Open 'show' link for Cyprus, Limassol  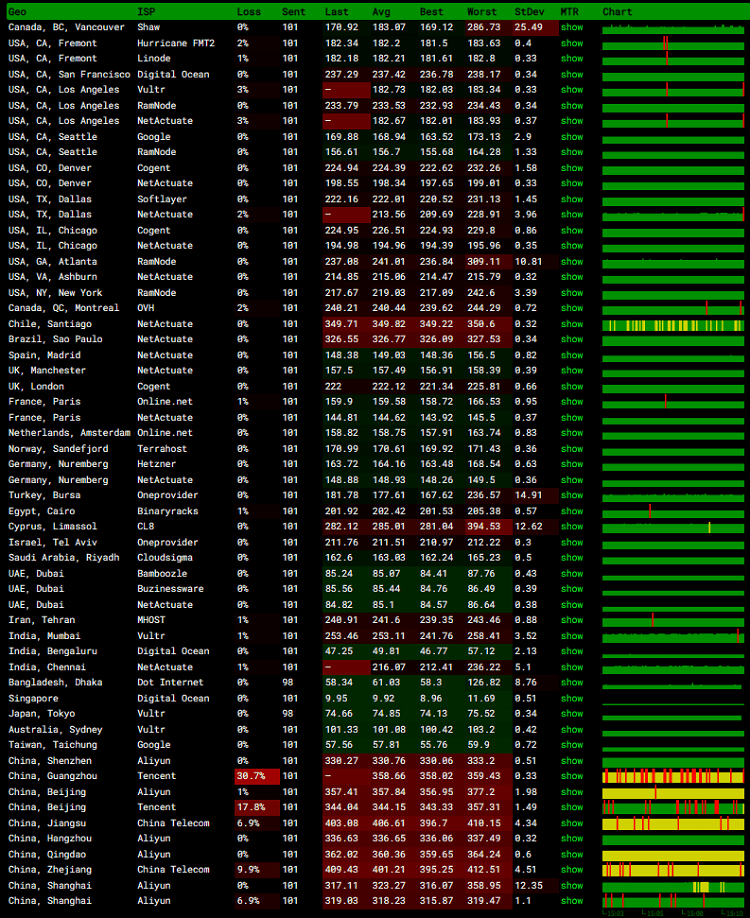[x=571, y=527]
